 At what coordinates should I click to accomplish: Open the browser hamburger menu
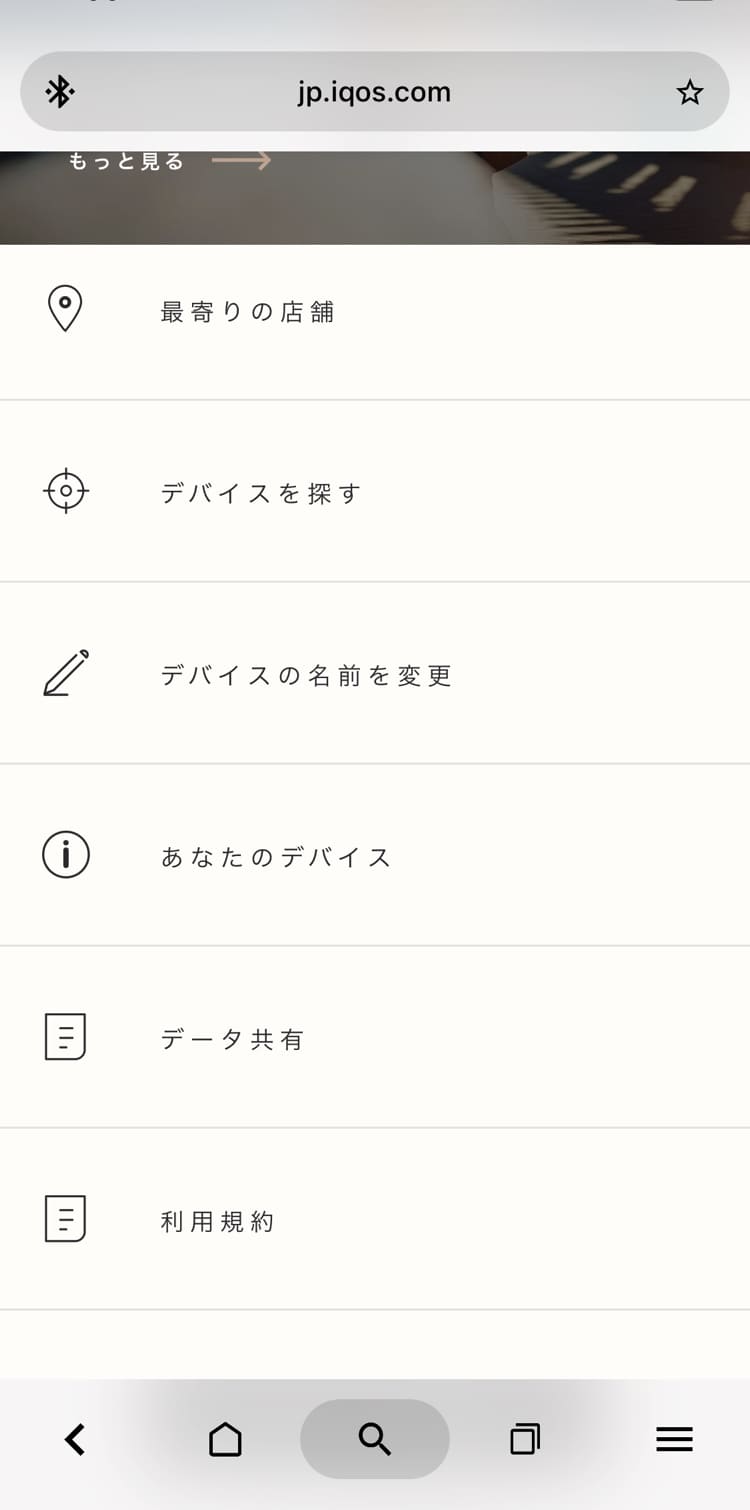675,1439
